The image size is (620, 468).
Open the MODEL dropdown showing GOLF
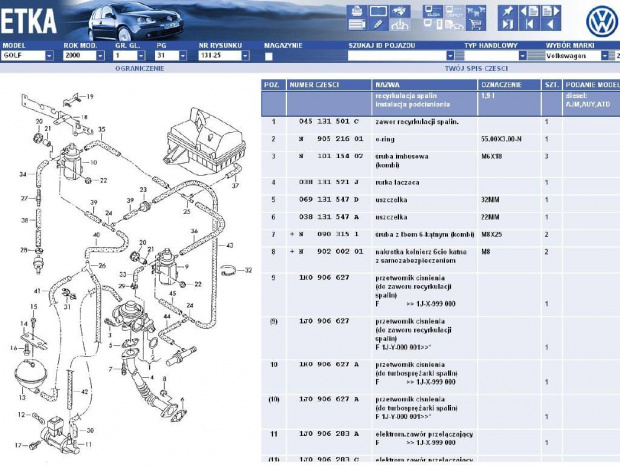pos(27,55)
